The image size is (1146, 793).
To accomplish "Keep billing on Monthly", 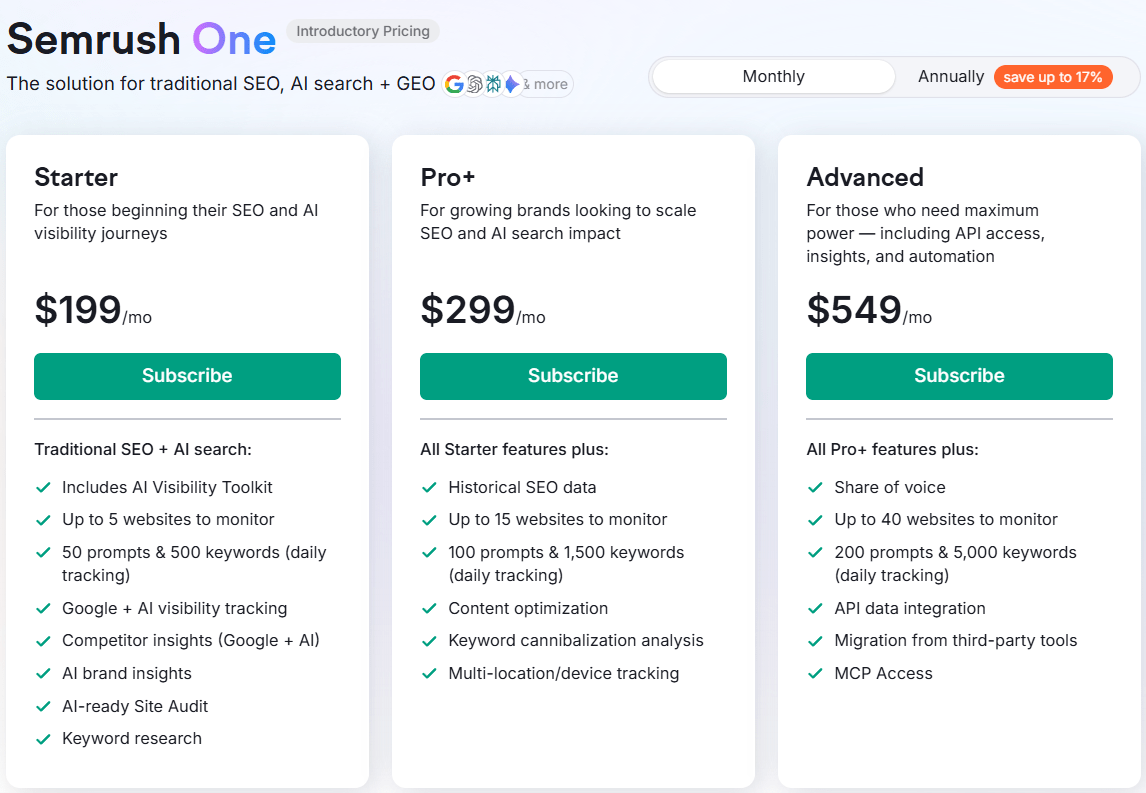I will pos(772,76).
